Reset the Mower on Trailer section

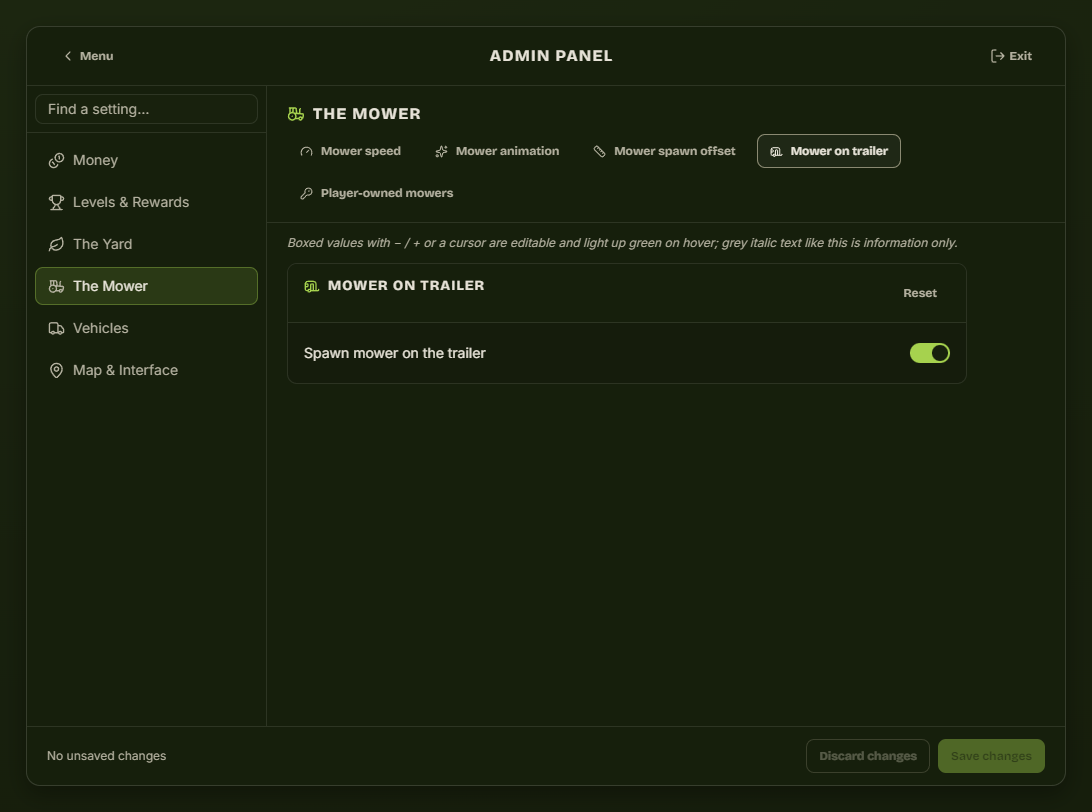(x=920, y=293)
